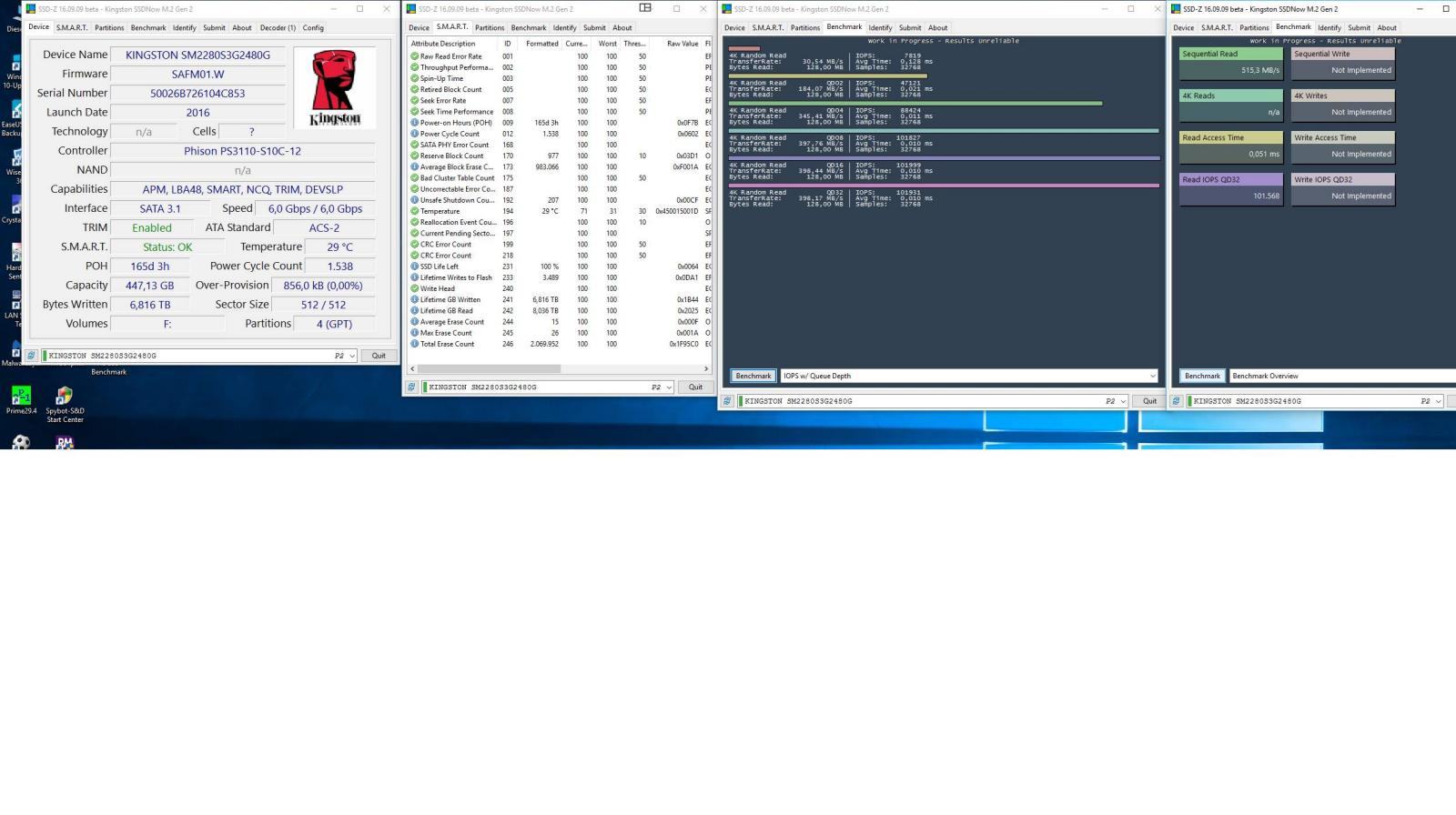This screenshot has width=1456, height=815.
Task: Click the TRIM status 'Enabled' field
Action: 152,227
